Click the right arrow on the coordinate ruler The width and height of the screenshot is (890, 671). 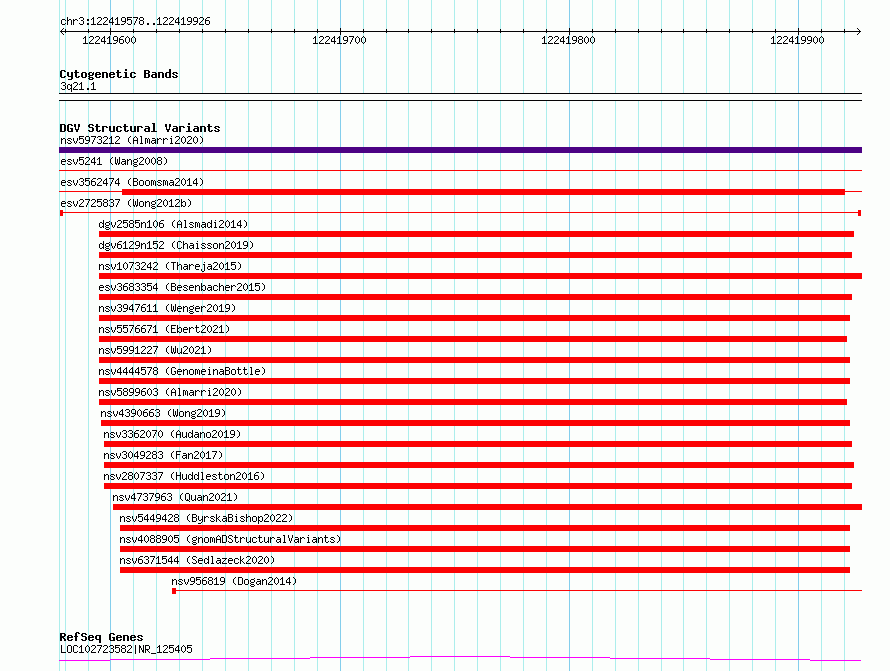coord(858,32)
